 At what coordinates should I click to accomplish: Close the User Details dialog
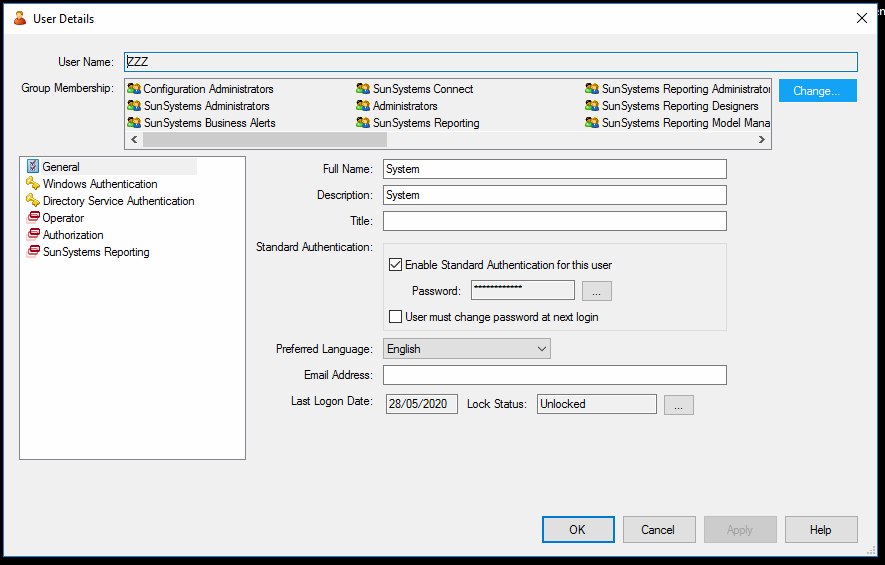(x=862, y=18)
